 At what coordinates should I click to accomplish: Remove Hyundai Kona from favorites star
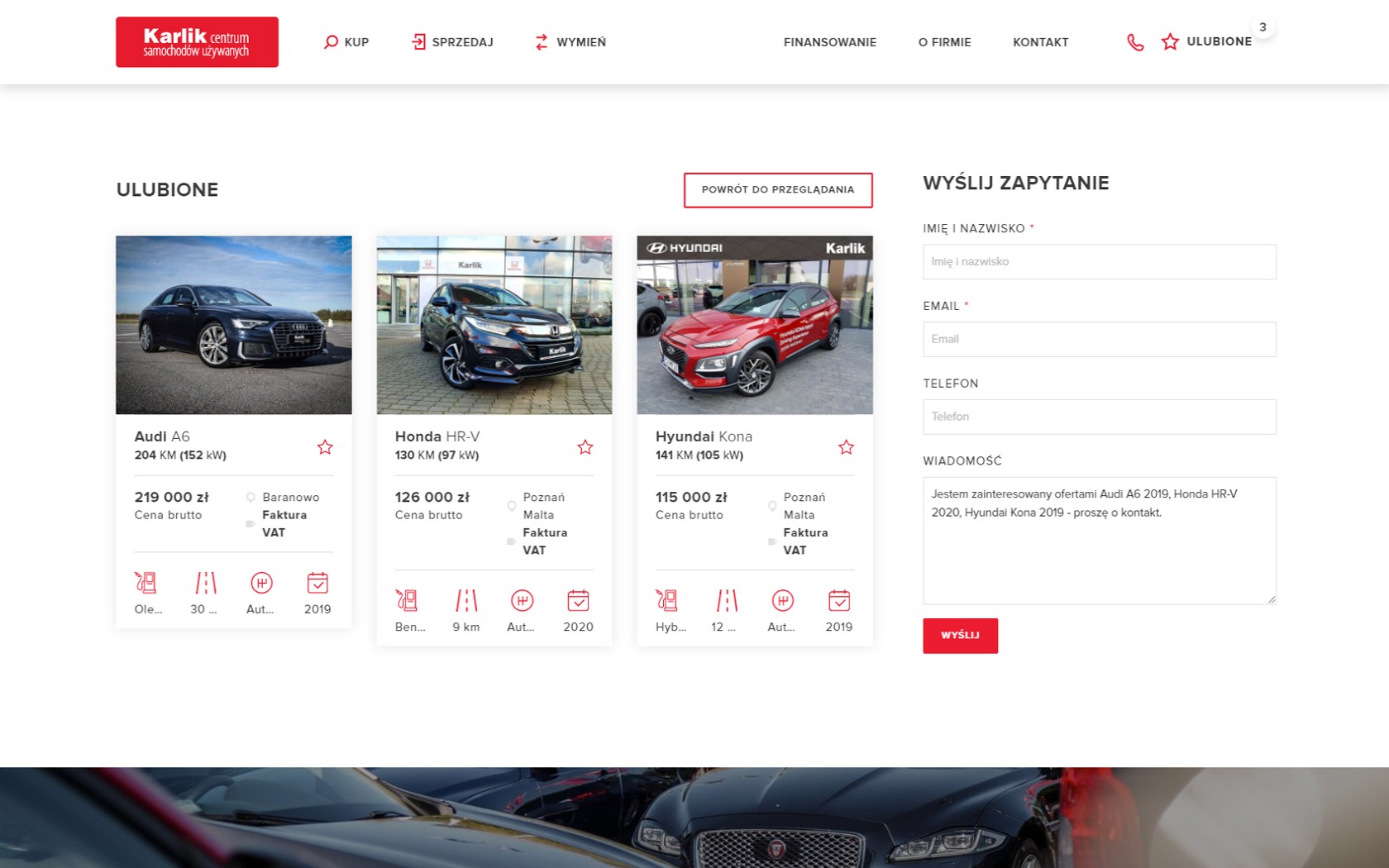tap(846, 447)
